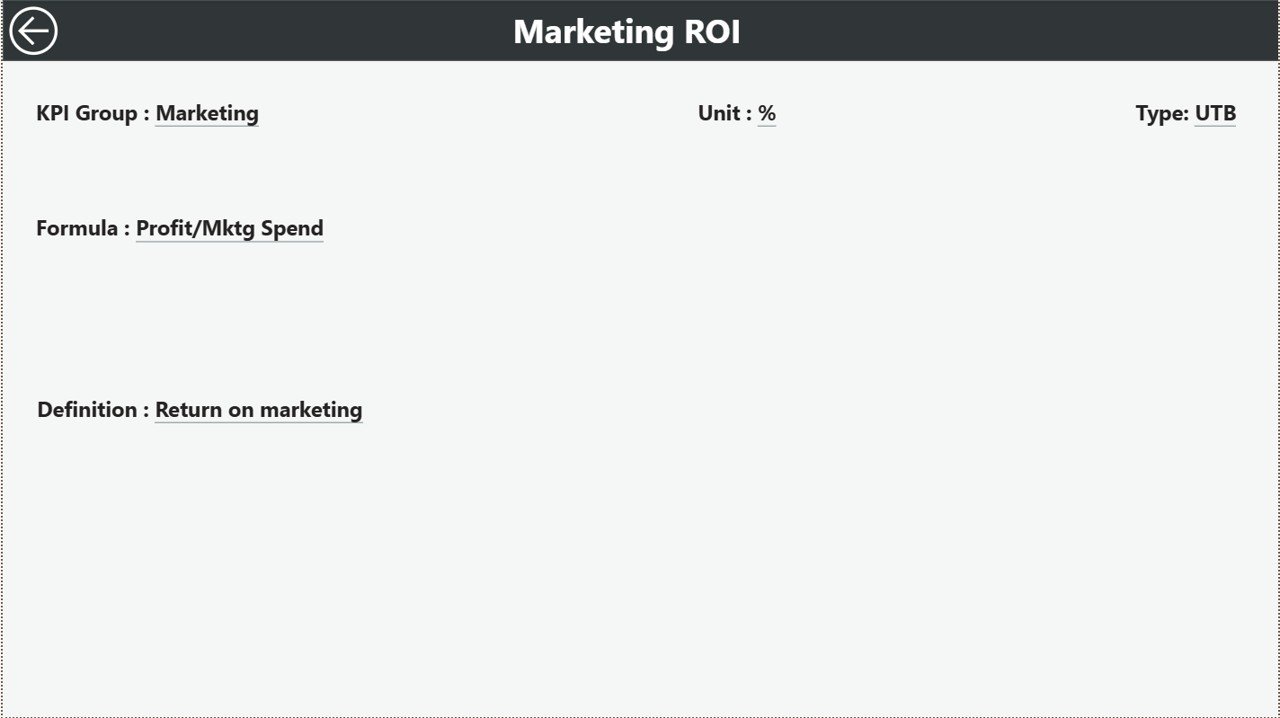Click the Profit/Mktg Spend formula text
The width and height of the screenshot is (1280, 718).
pyautogui.click(x=229, y=228)
